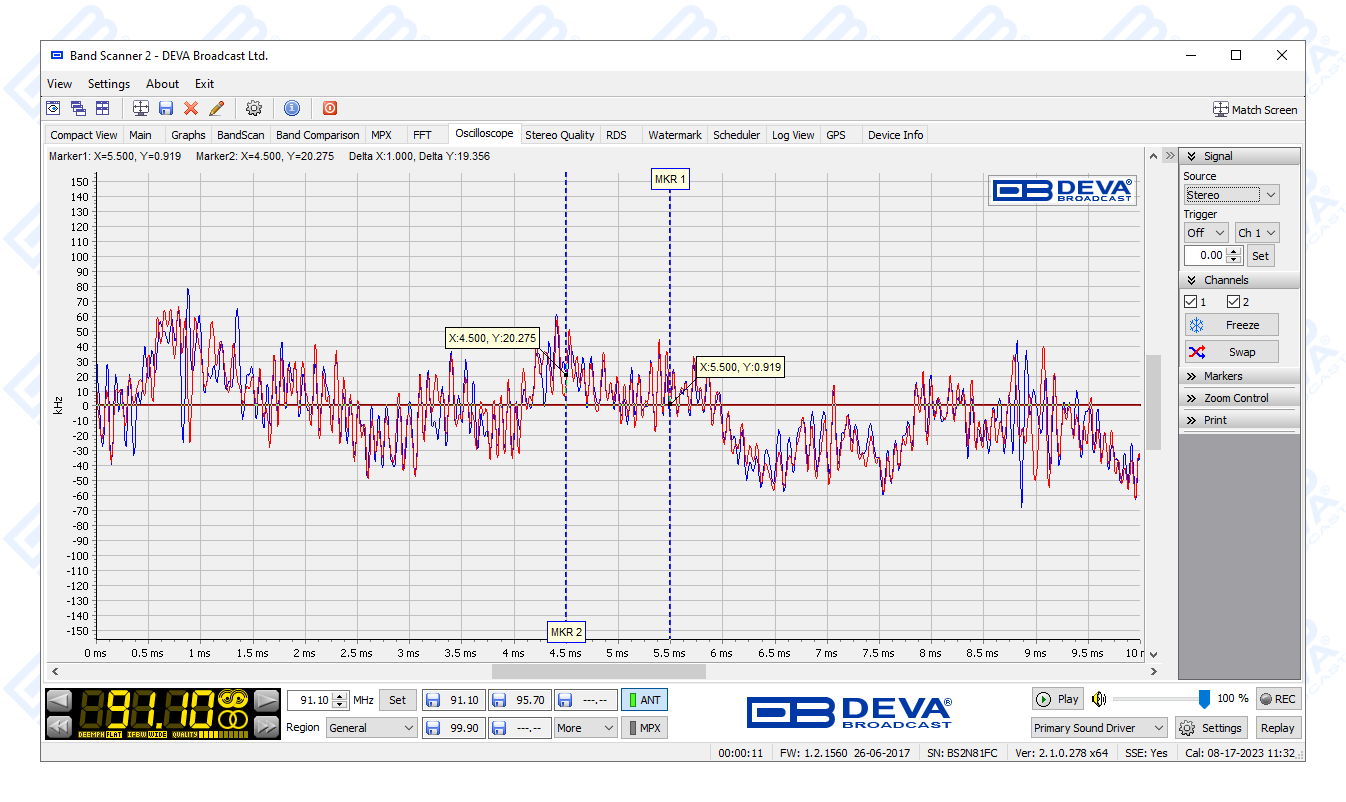The image size is (1346, 802).
Task: Open the Source Stereo dropdown
Action: [x=1231, y=195]
